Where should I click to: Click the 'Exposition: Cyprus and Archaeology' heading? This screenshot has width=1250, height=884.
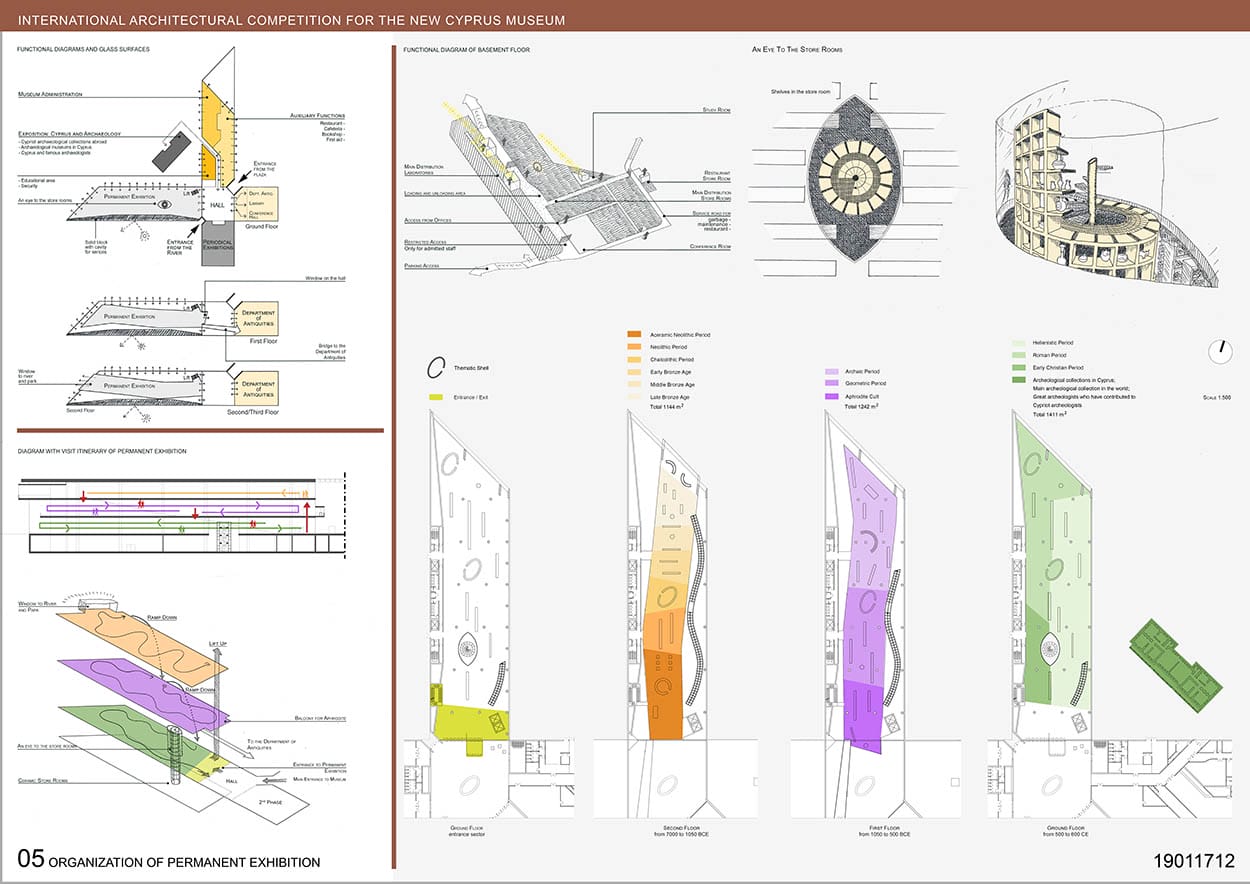click(69, 133)
